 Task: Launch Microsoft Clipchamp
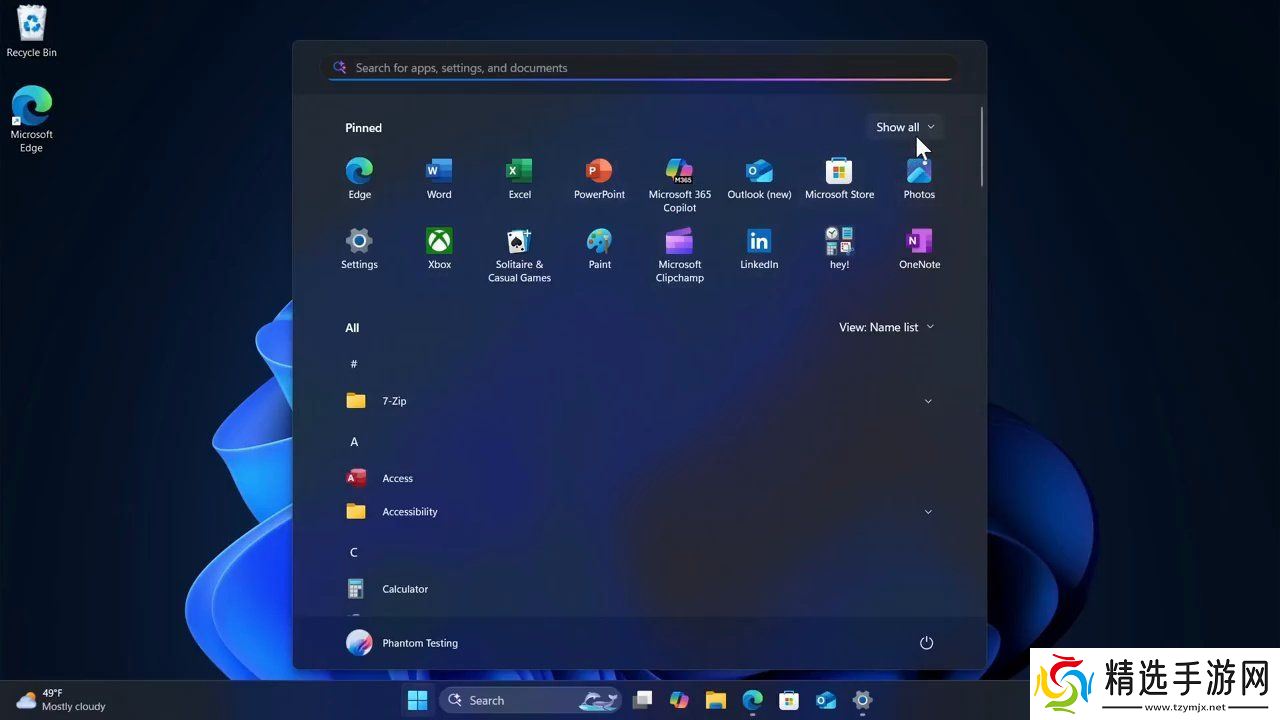[x=679, y=255]
